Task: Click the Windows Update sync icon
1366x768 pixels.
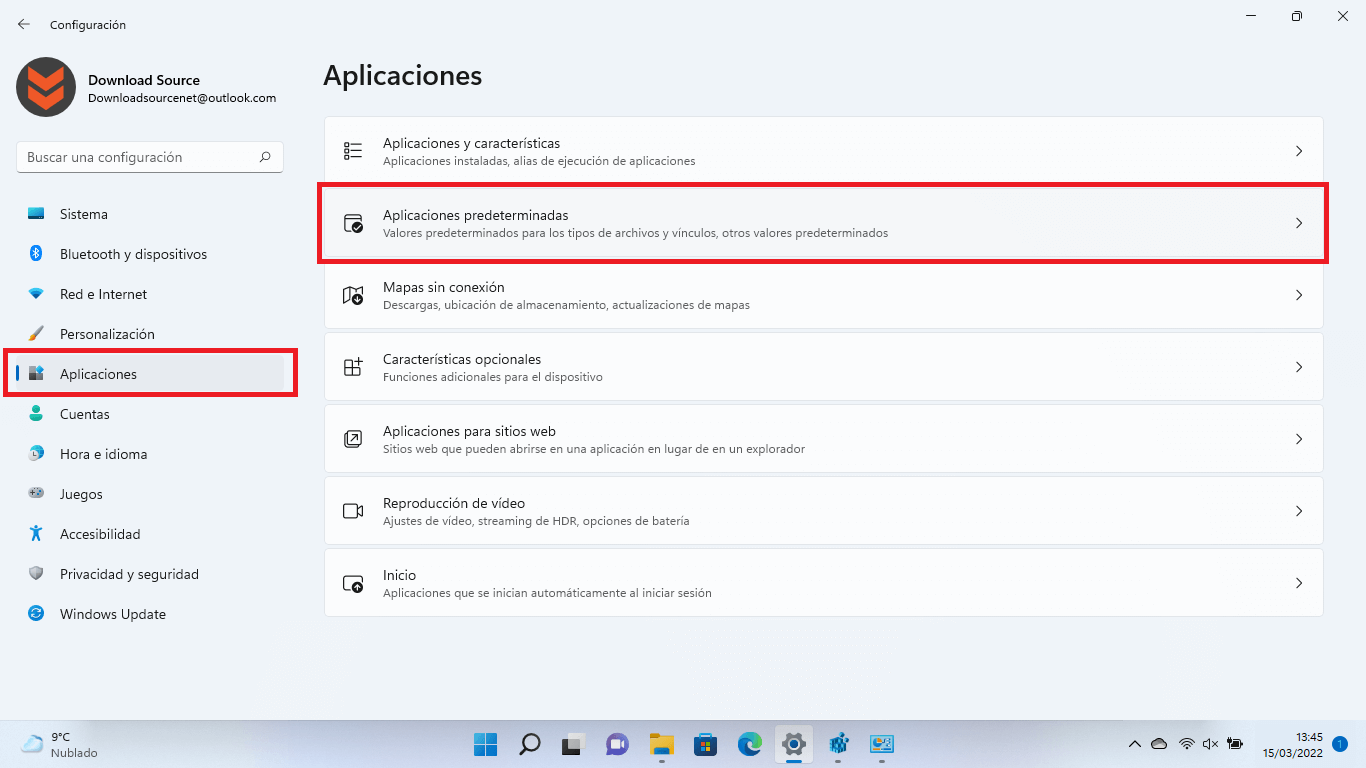Action: [36, 614]
